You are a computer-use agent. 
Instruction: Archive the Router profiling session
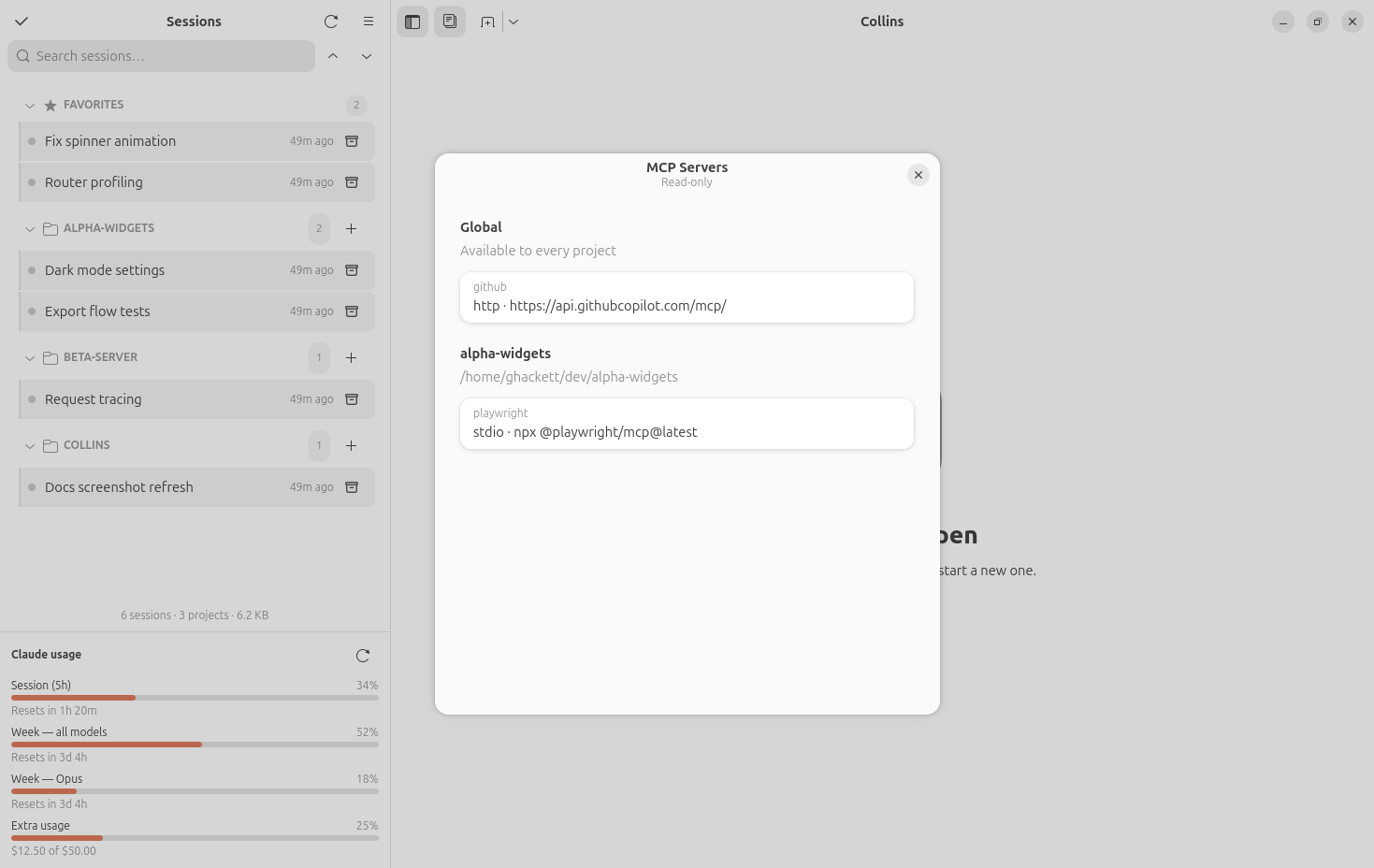click(352, 182)
